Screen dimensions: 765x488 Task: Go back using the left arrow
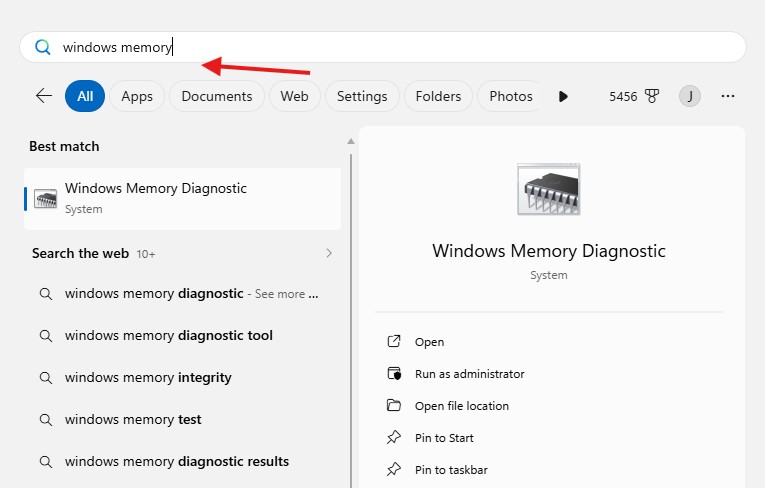pos(44,96)
